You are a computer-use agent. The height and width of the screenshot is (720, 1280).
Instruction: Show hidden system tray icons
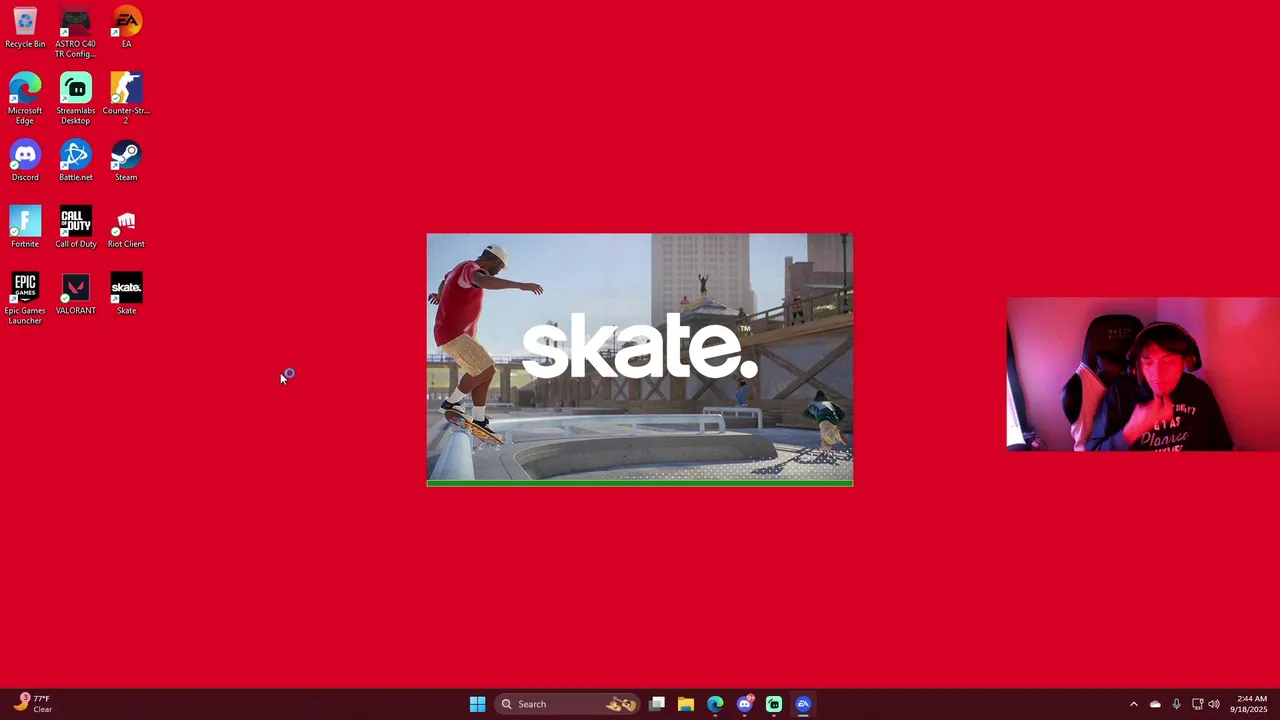point(1133,704)
